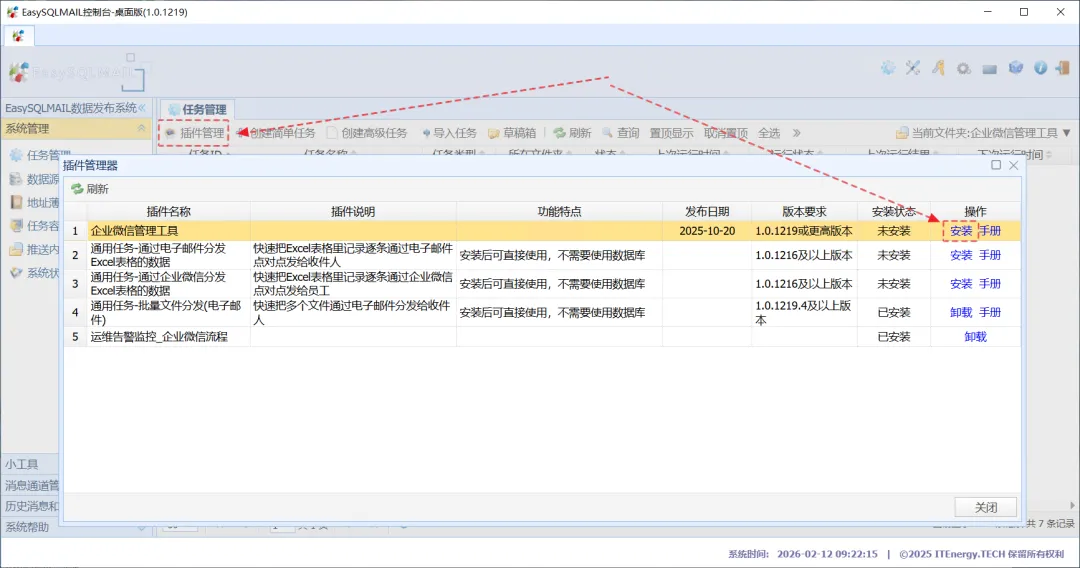Close the 插件管理器 dialog with X
Screen dimensions: 1080x568
pos(1013,165)
